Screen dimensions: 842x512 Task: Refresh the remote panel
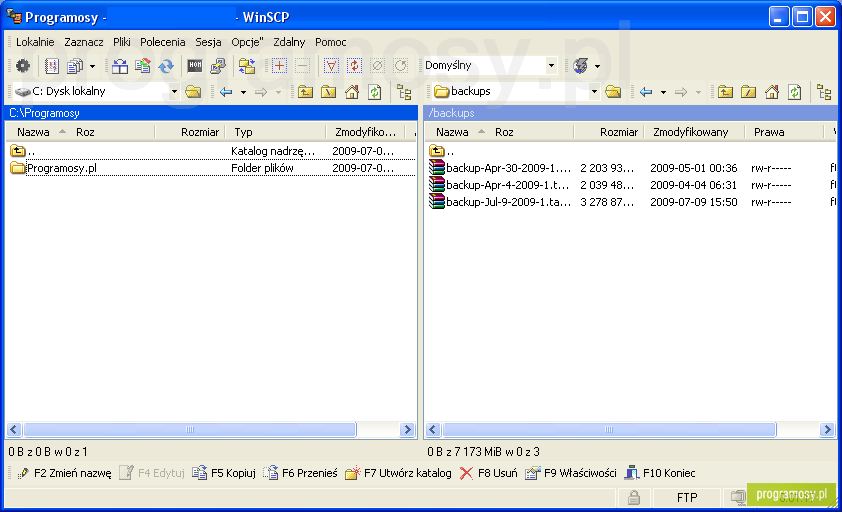tap(795, 92)
